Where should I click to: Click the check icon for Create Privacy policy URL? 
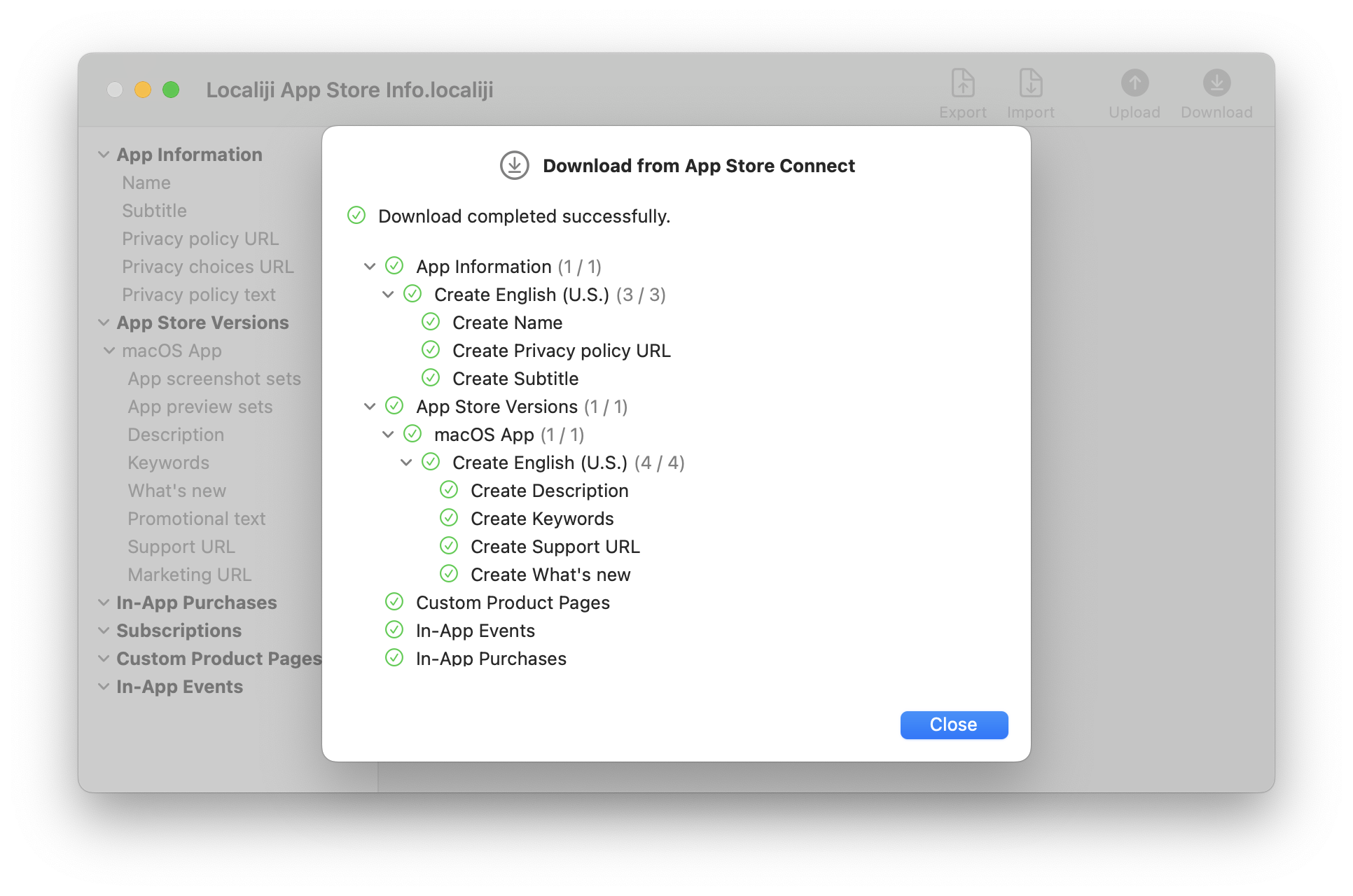tap(431, 350)
